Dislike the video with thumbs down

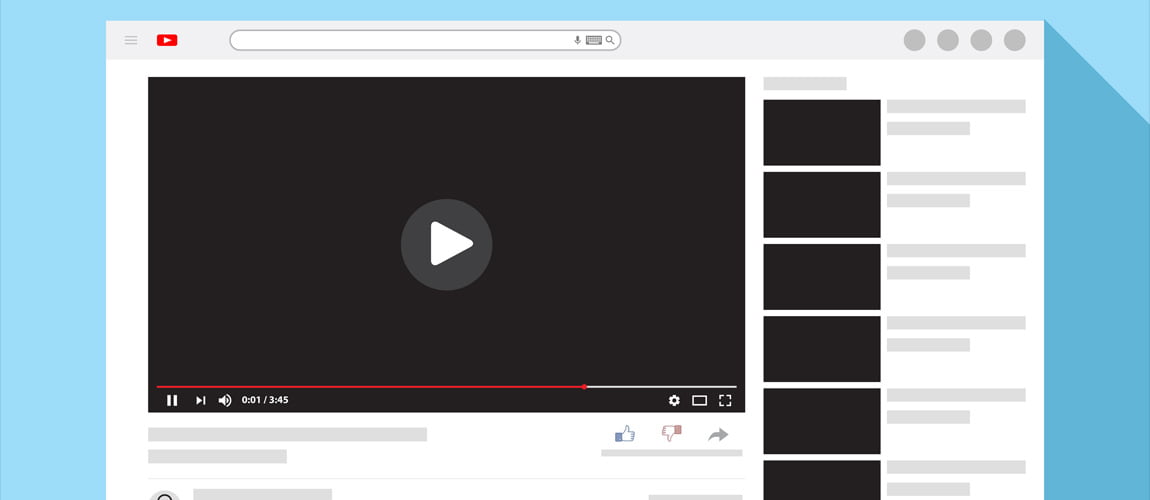coord(672,433)
